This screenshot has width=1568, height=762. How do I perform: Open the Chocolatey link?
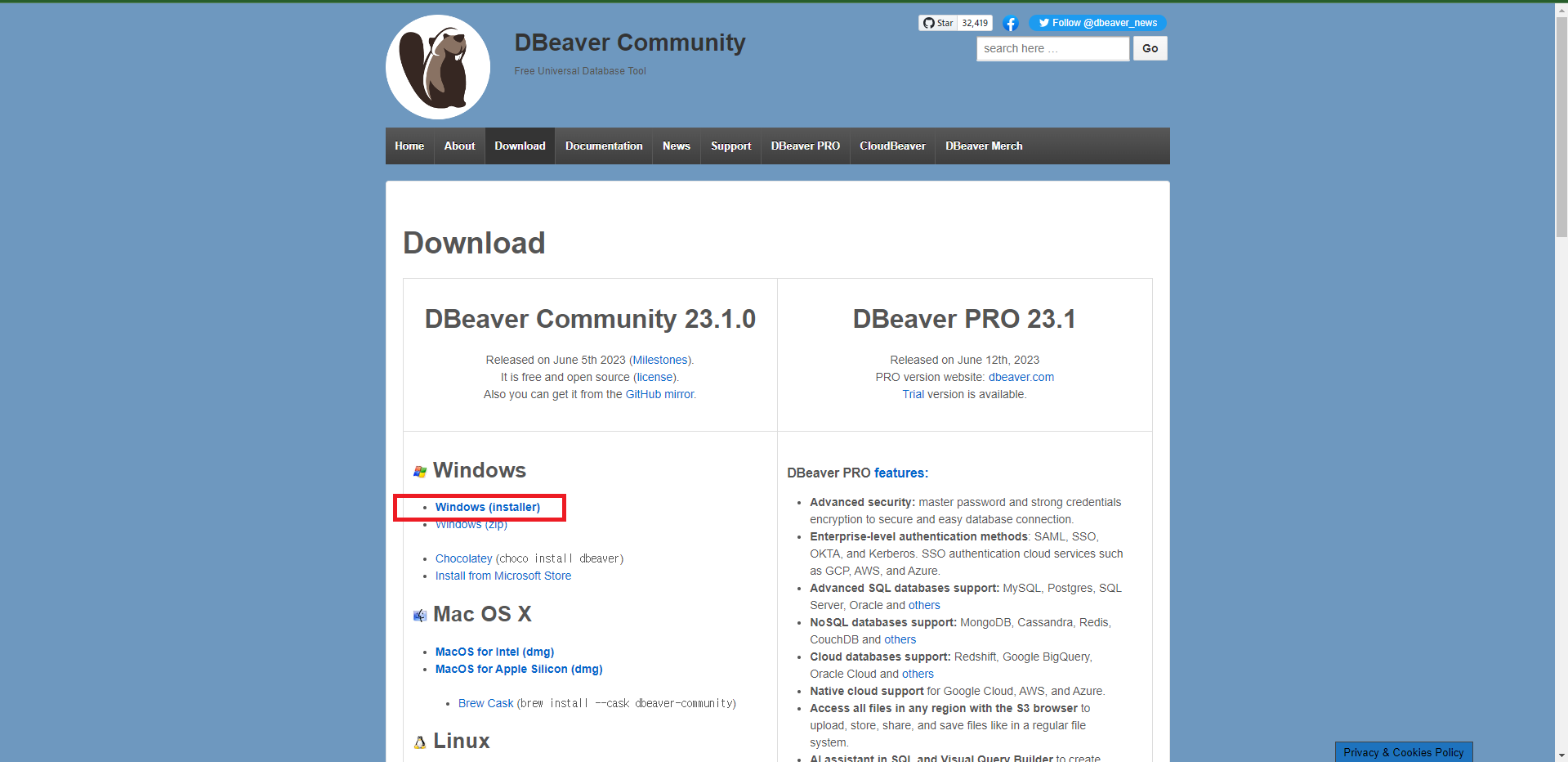click(x=464, y=558)
